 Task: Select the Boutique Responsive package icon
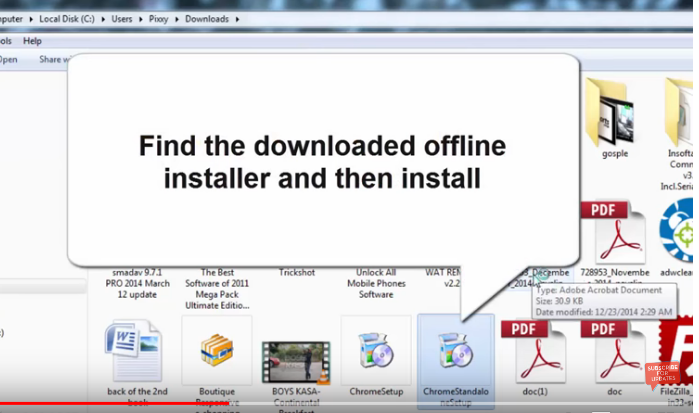click(x=216, y=351)
